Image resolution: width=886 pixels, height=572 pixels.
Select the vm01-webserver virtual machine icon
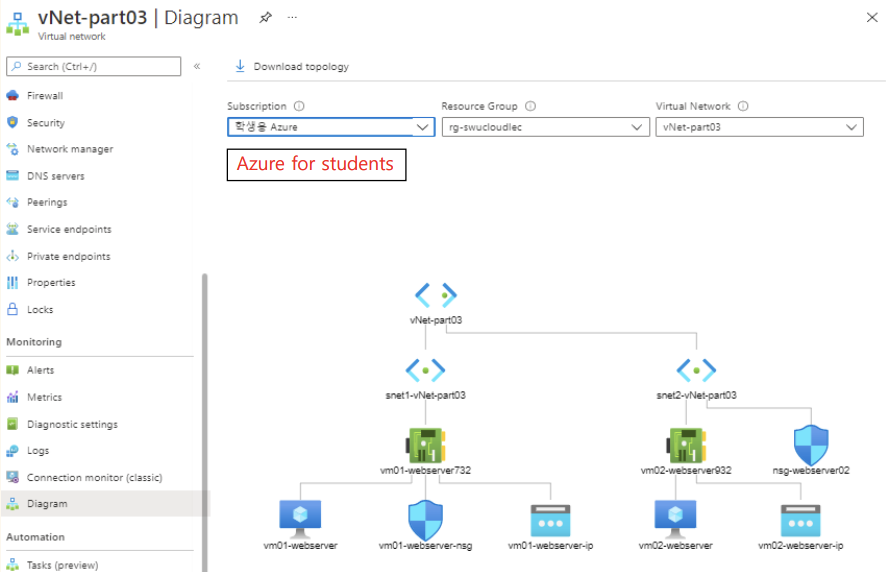click(x=300, y=519)
